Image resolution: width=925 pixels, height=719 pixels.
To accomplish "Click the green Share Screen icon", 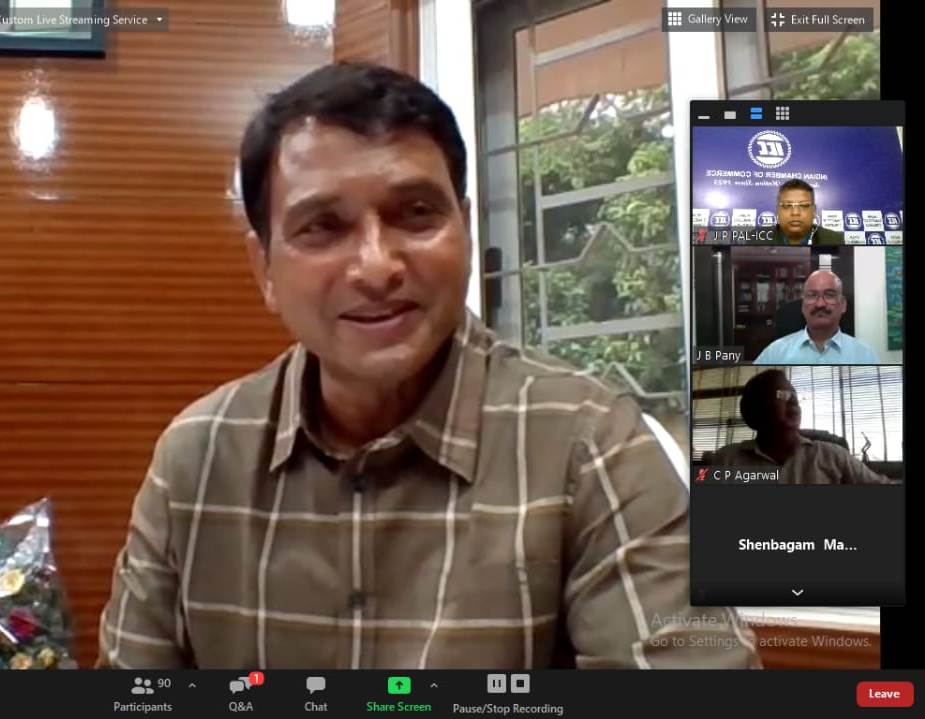I will (399, 685).
